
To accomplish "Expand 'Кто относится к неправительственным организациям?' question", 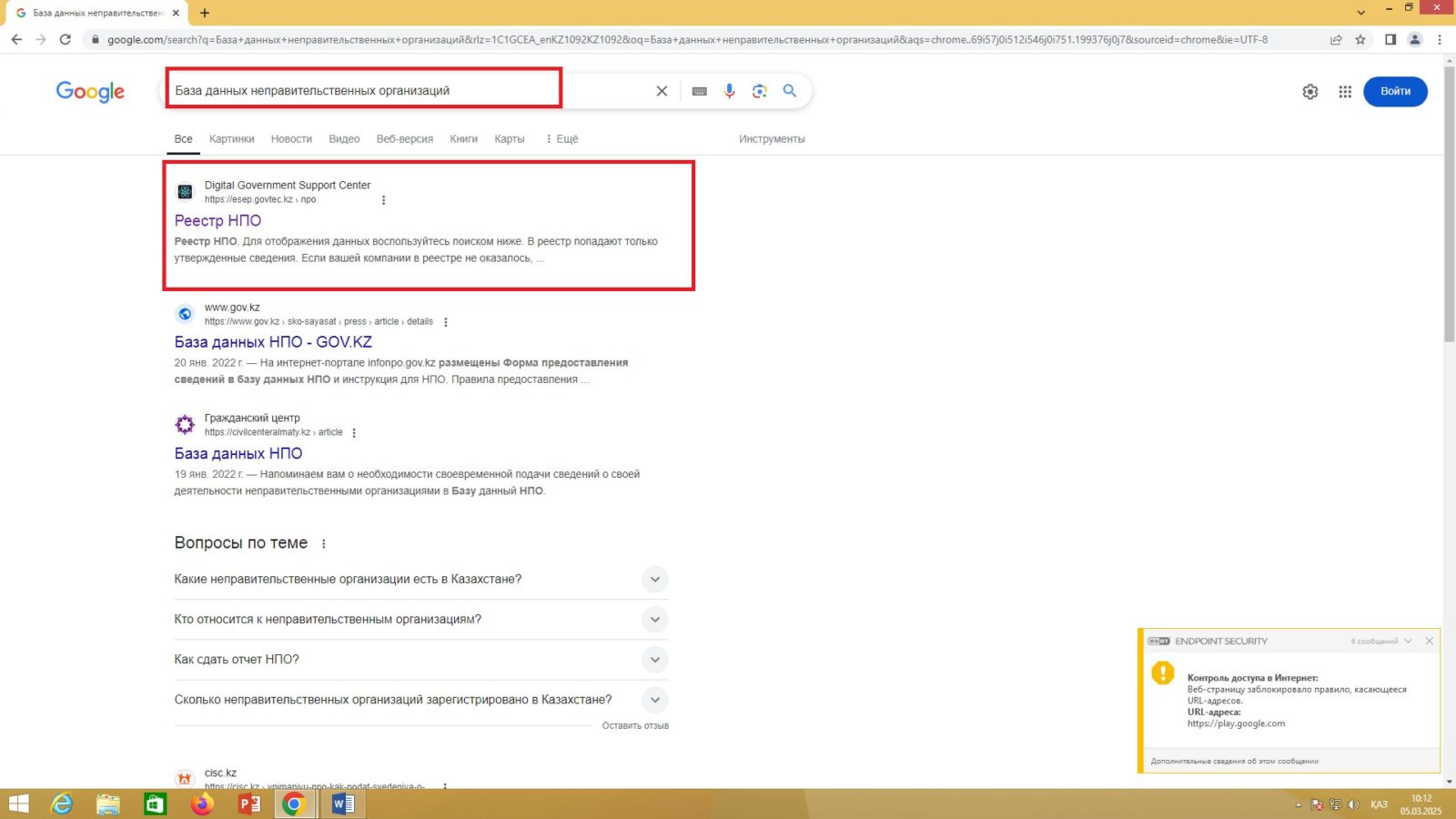I will 654,620.
